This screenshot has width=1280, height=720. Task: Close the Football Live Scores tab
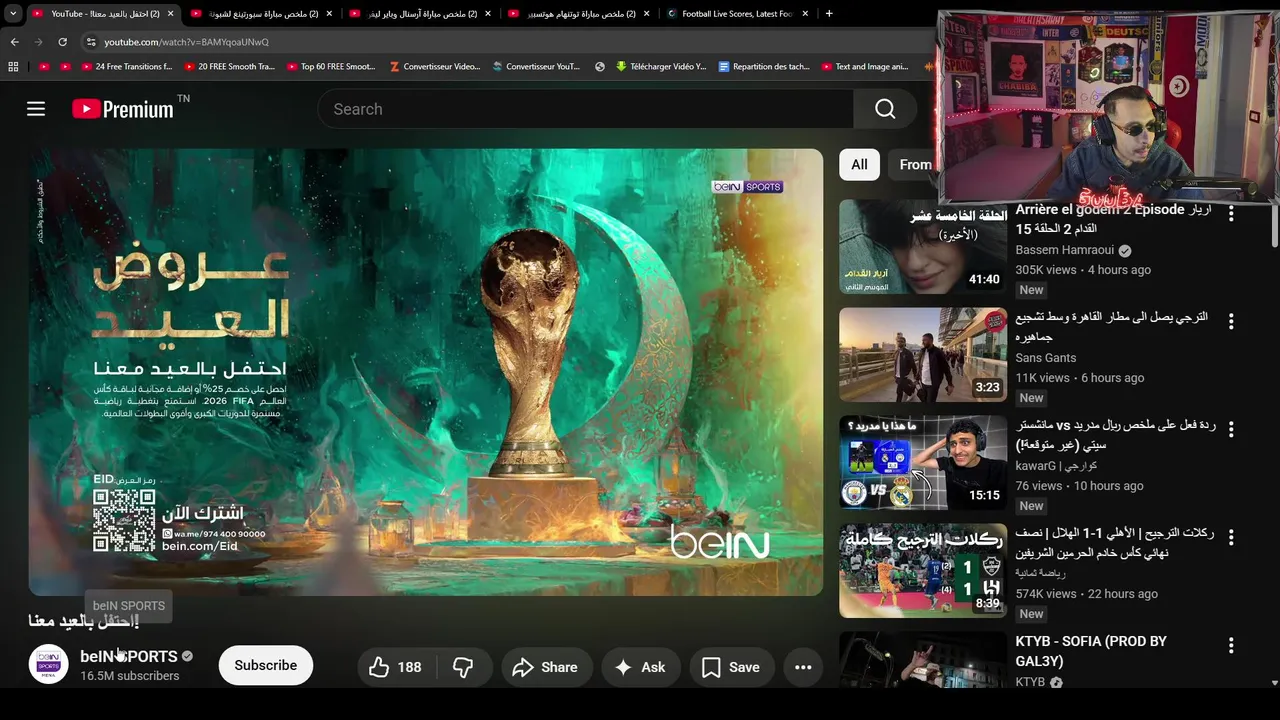point(806,14)
